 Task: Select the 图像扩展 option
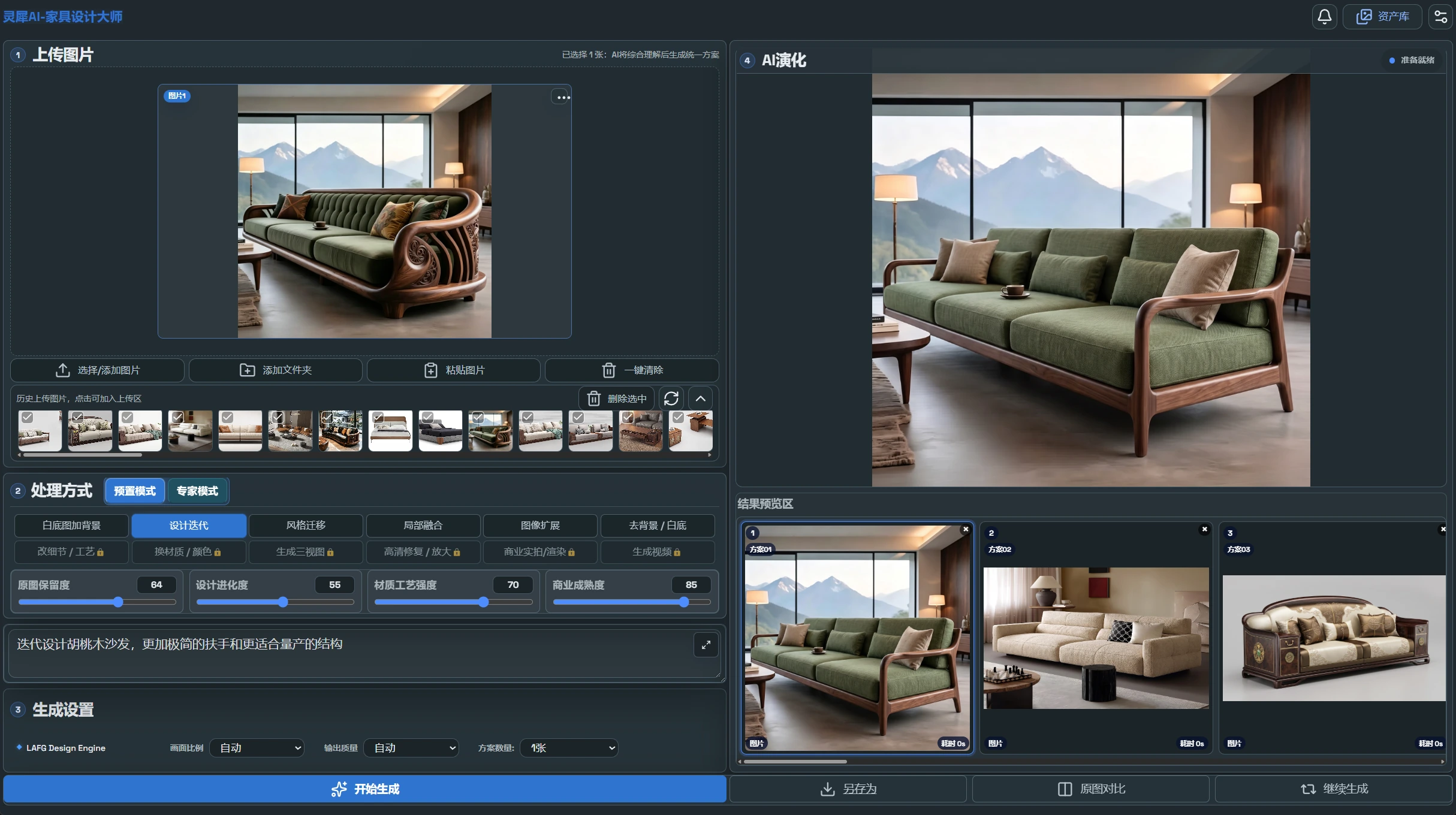(540, 526)
